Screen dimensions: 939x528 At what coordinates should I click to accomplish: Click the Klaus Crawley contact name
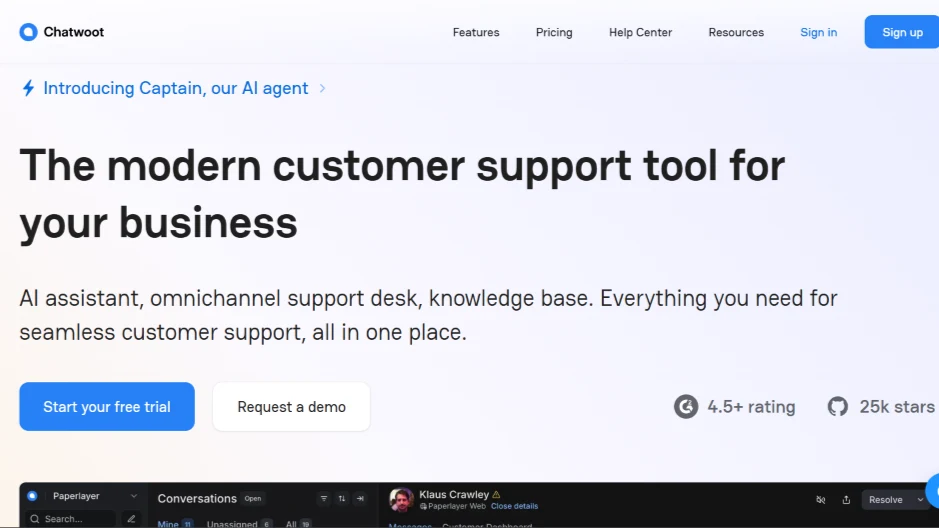(454, 494)
